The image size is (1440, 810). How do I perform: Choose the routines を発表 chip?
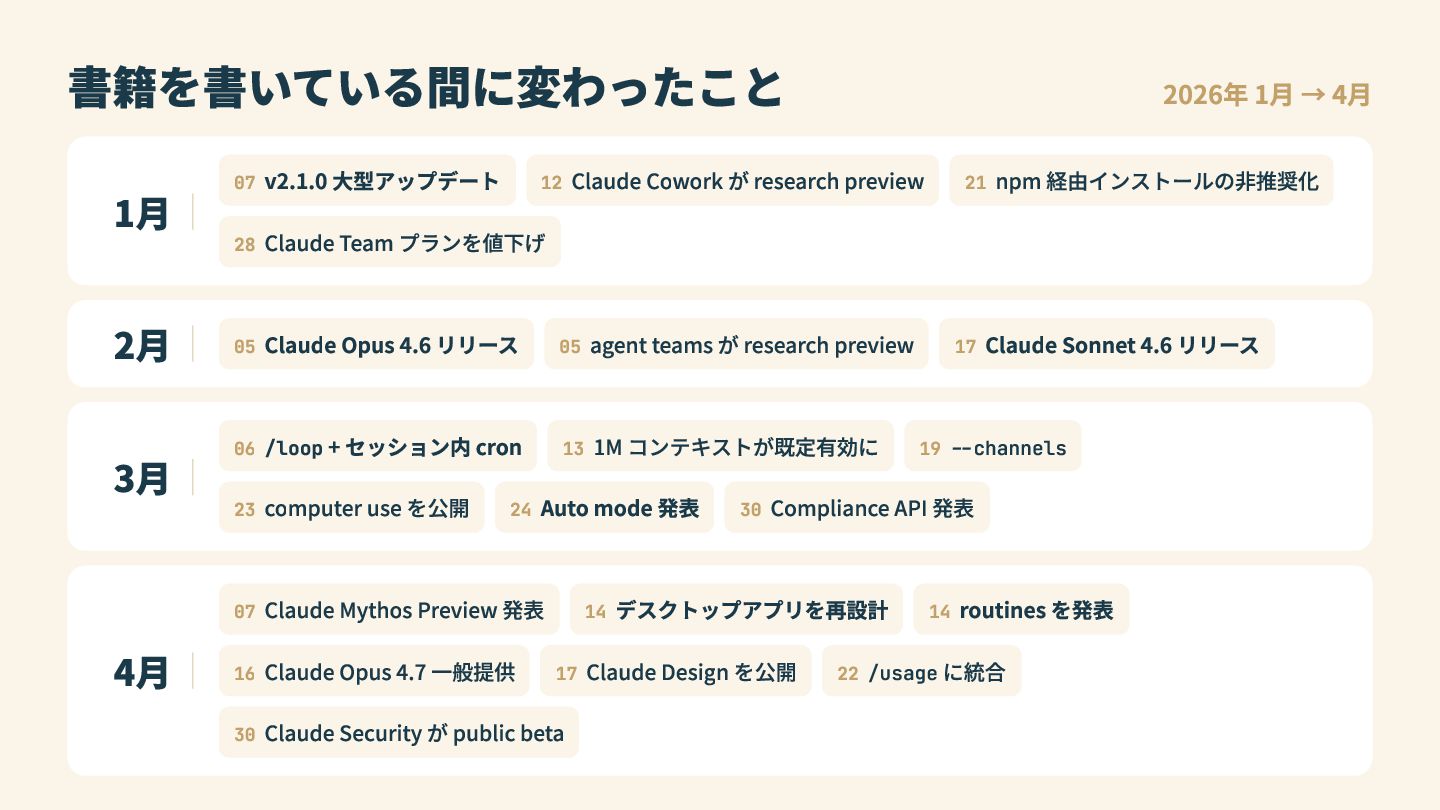[1021, 609]
